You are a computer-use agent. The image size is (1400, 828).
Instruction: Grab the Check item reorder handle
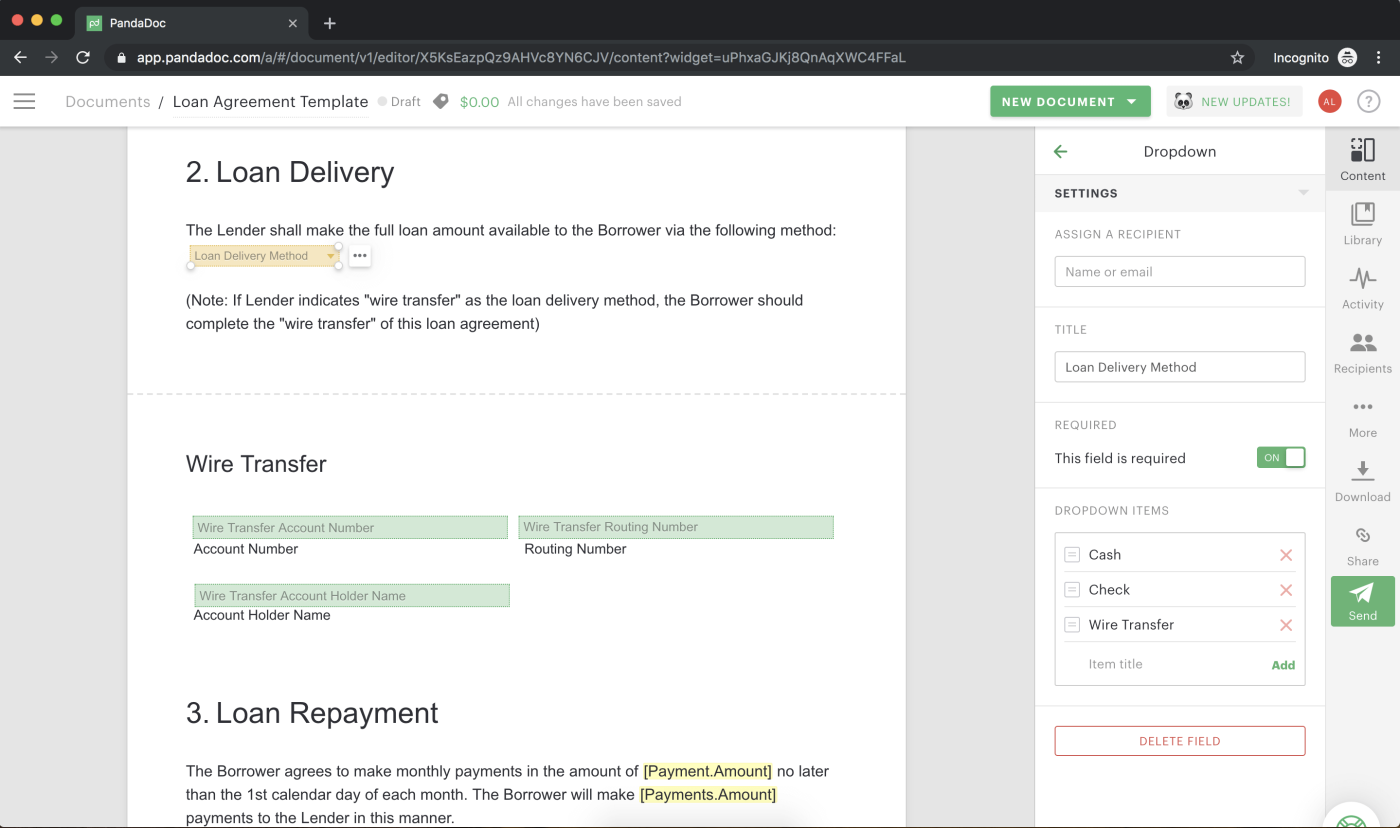coord(1072,589)
